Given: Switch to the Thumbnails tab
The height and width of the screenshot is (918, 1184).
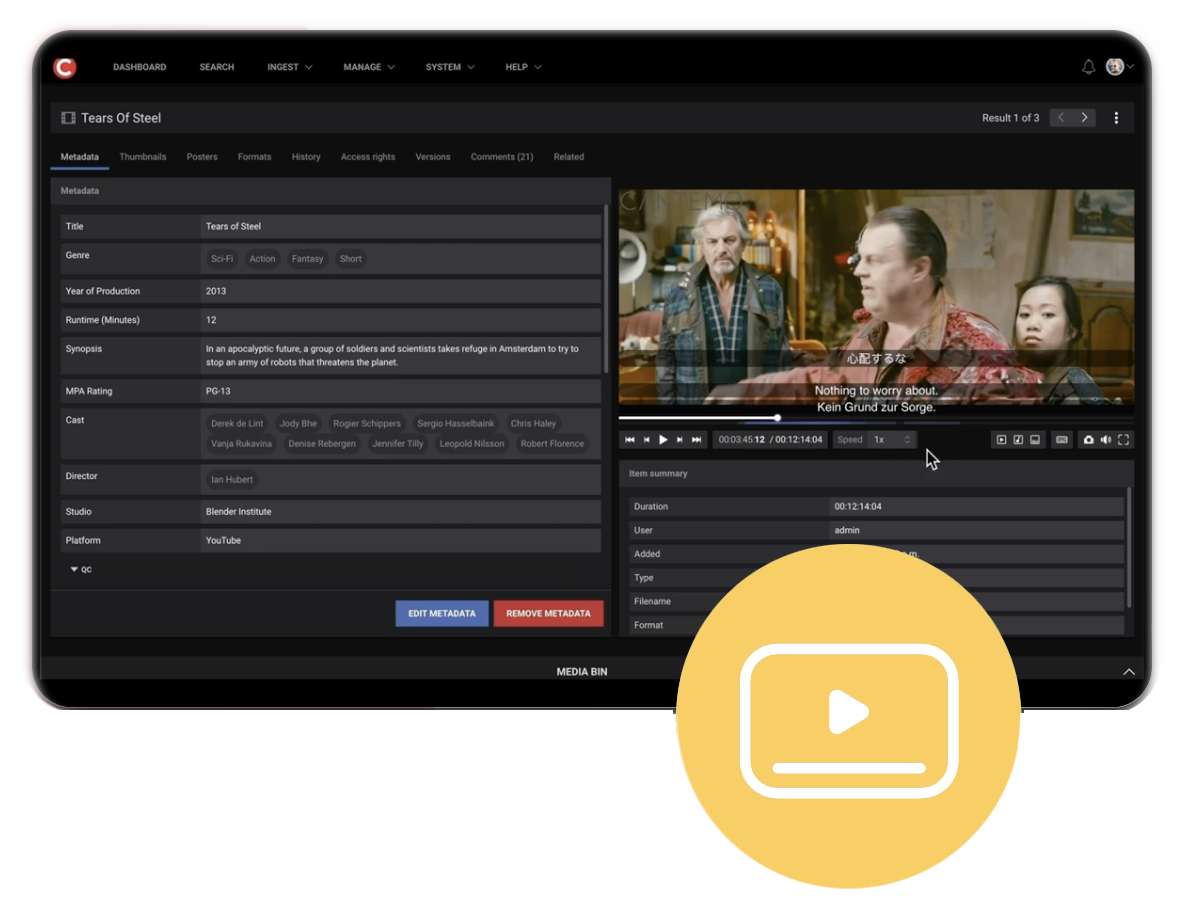Looking at the screenshot, I should [x=143, y=157].
